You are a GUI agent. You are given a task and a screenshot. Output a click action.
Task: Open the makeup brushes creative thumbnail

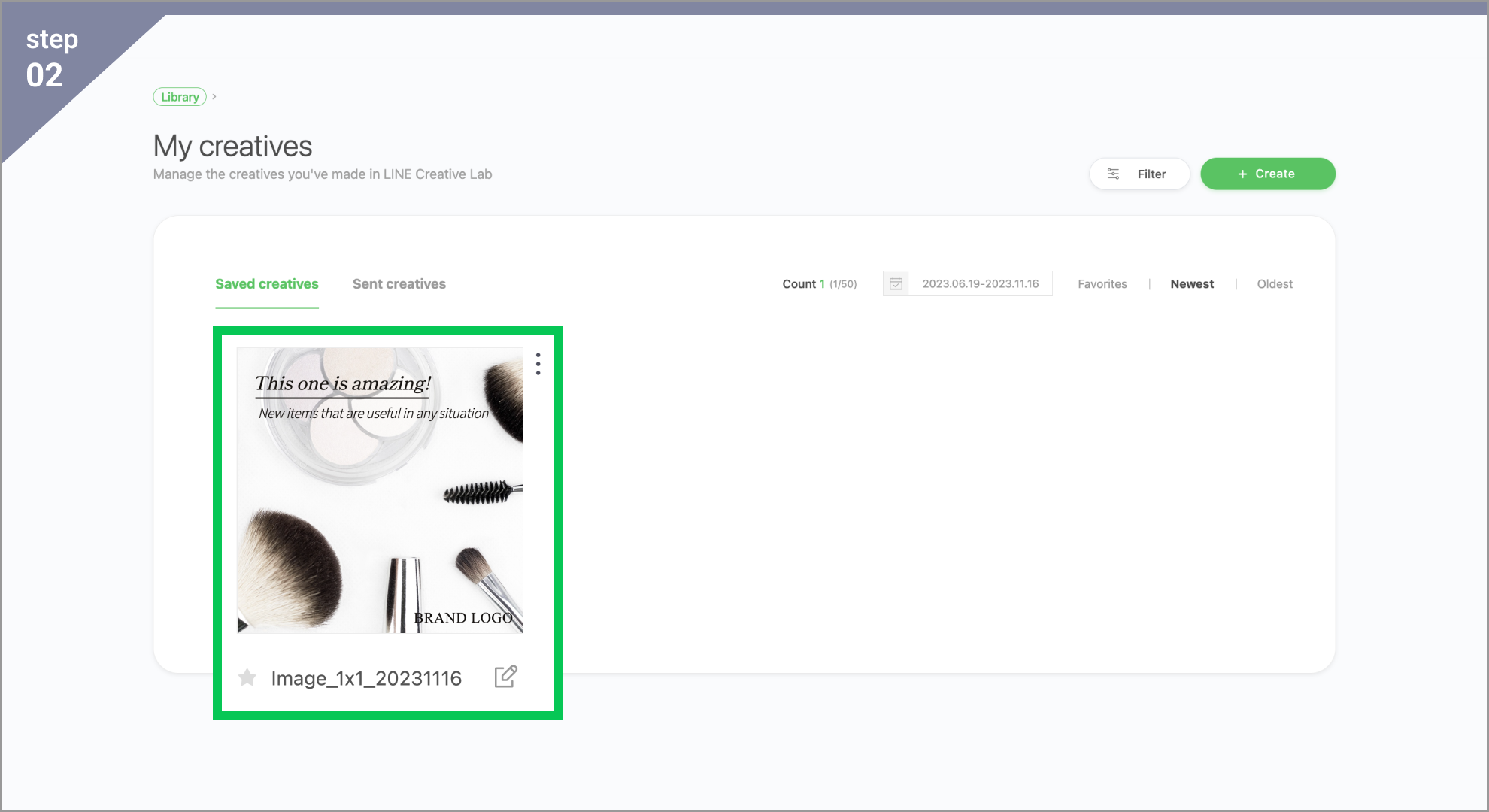coord(380,490)
